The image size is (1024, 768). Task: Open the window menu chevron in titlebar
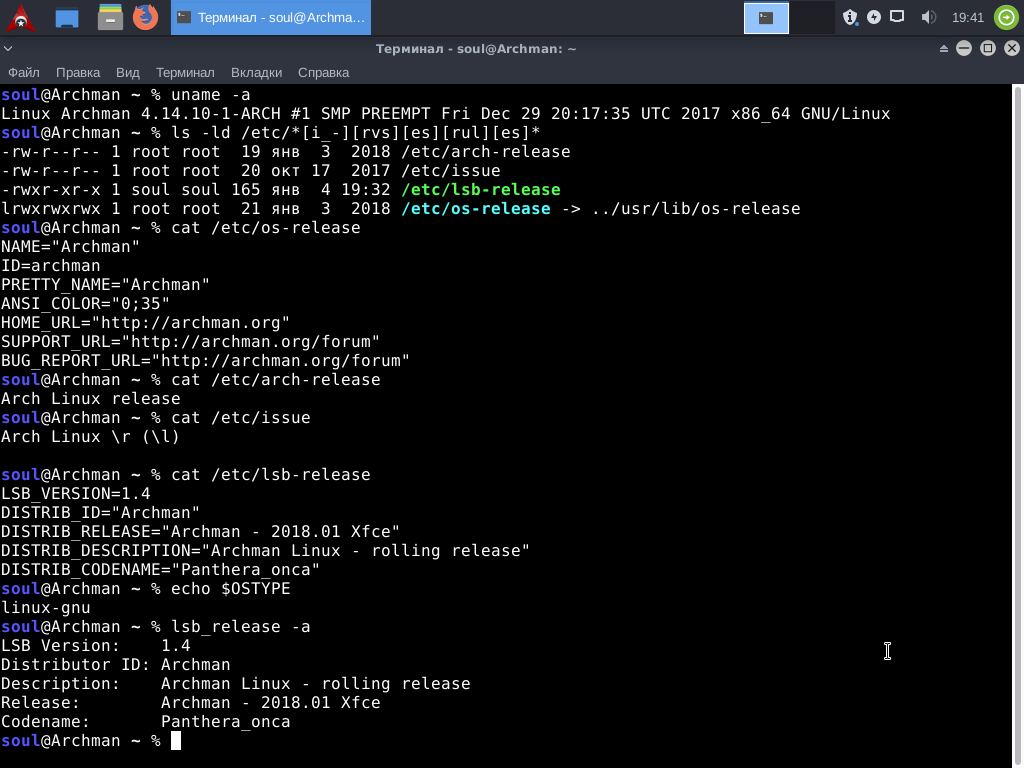point(8,48)
